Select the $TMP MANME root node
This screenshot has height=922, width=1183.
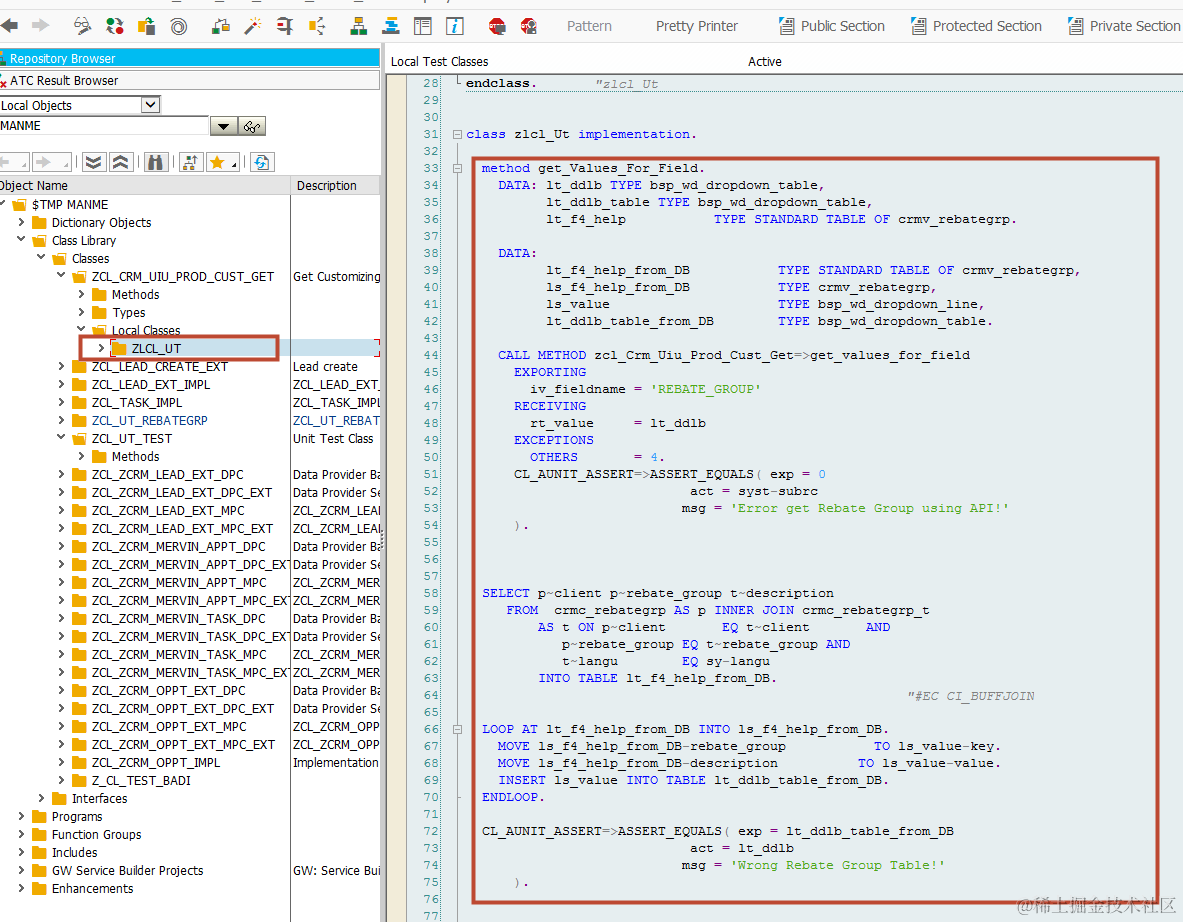pyautogui.click(x=69, y=204)
